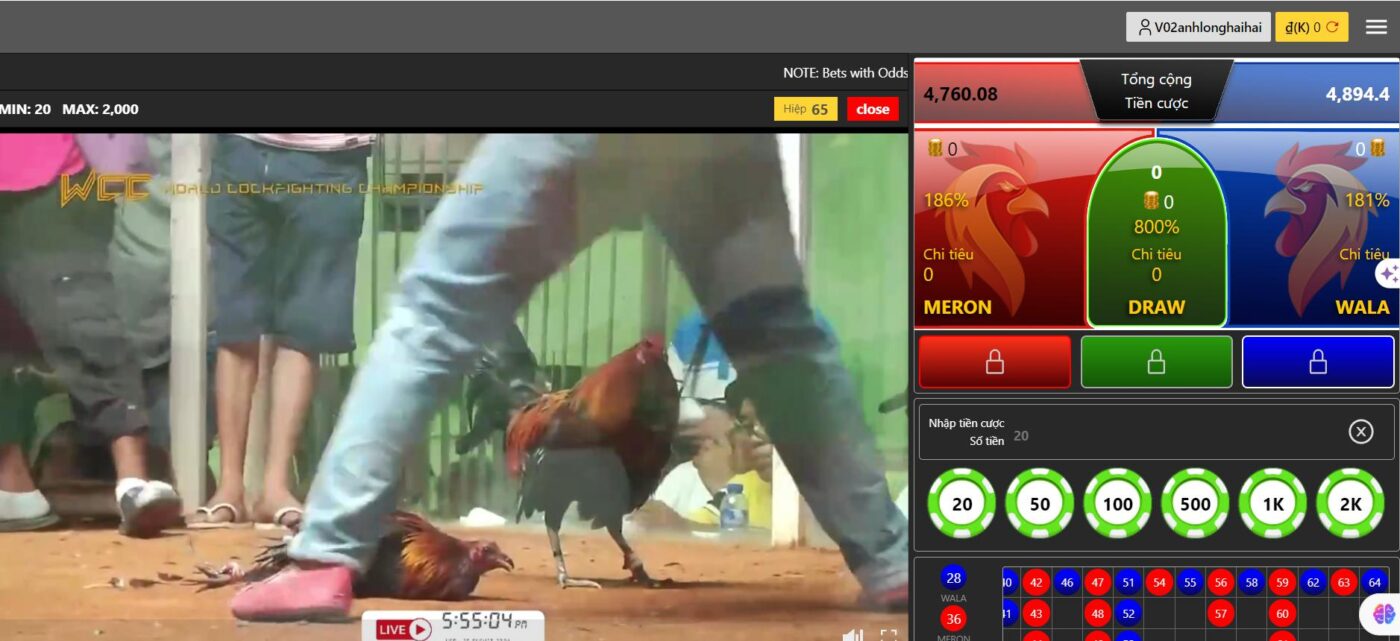Click the LIVE play badge on video
Screen dimensions: 1400x641
tap(404, 629)
